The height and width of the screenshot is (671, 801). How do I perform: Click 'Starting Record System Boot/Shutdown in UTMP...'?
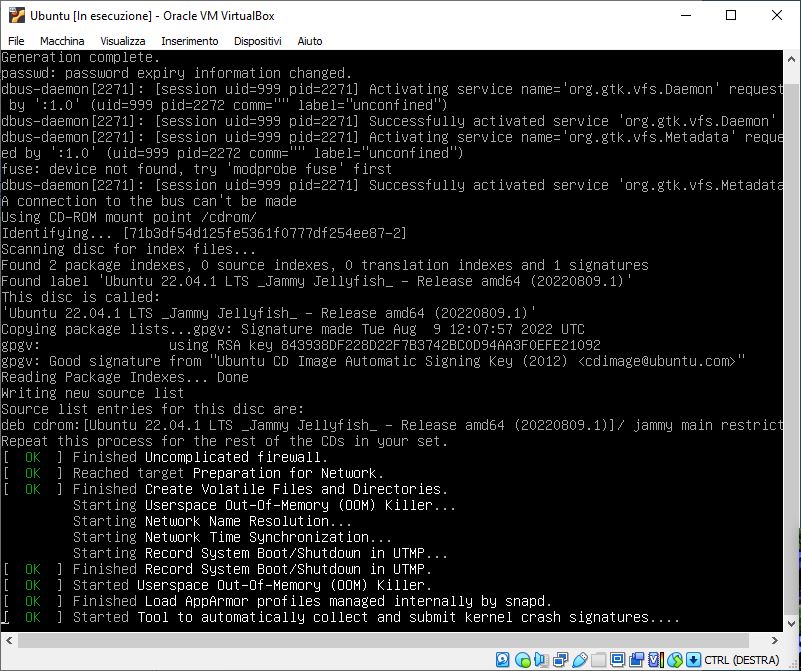point(260,553)
